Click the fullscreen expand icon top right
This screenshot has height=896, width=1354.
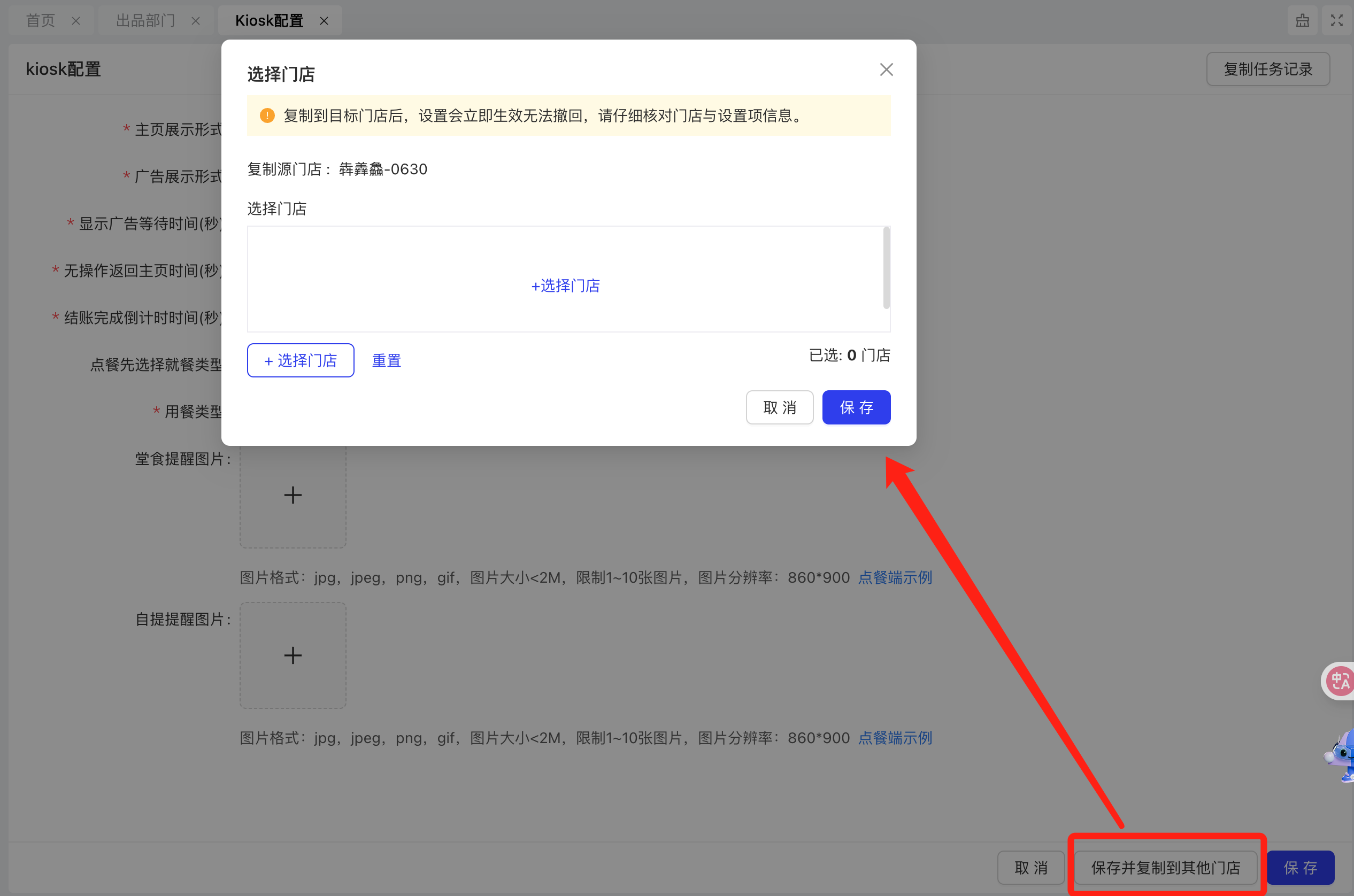(x=1336, y=20)
